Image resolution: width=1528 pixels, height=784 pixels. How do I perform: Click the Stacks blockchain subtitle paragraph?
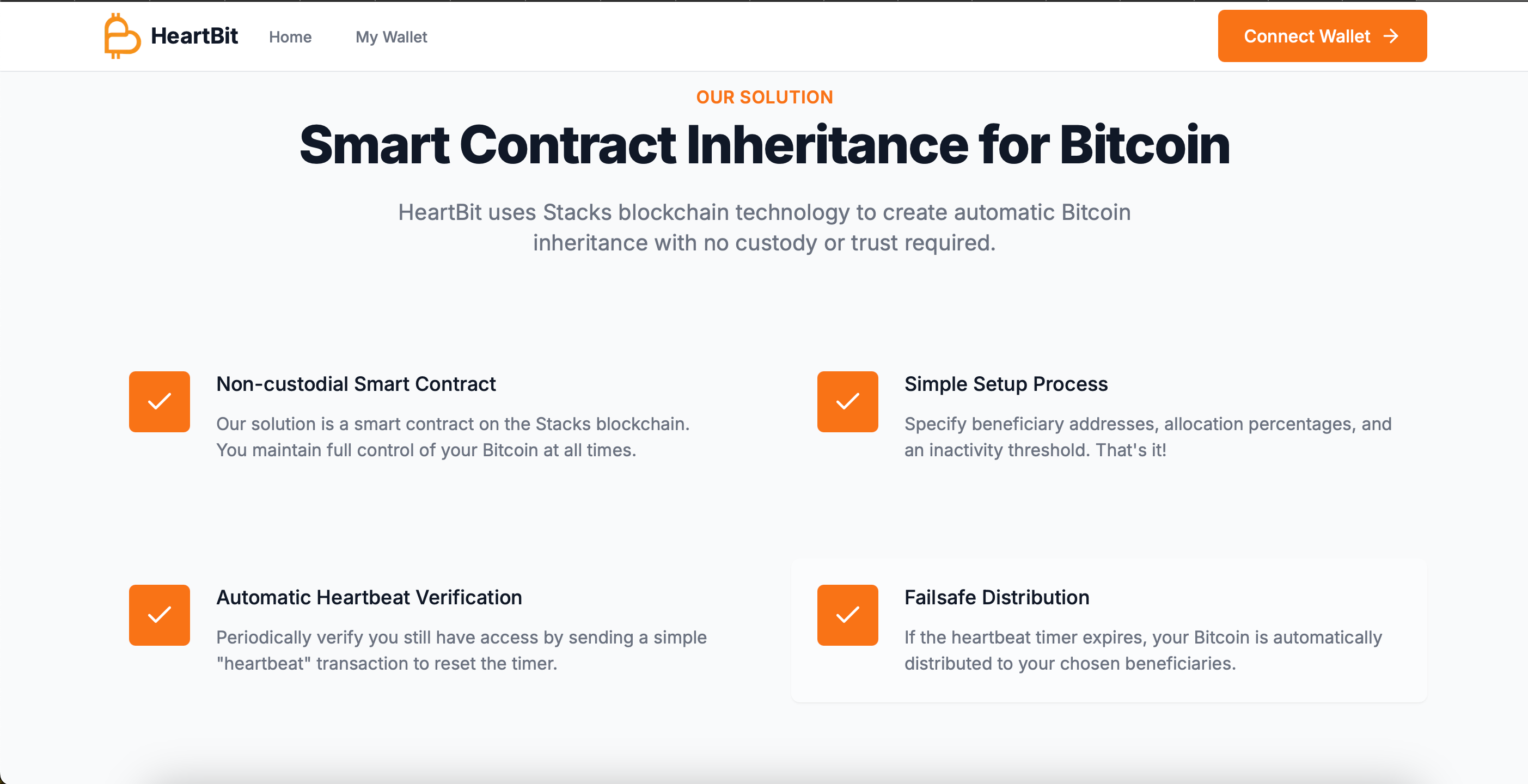coord(764,227)
